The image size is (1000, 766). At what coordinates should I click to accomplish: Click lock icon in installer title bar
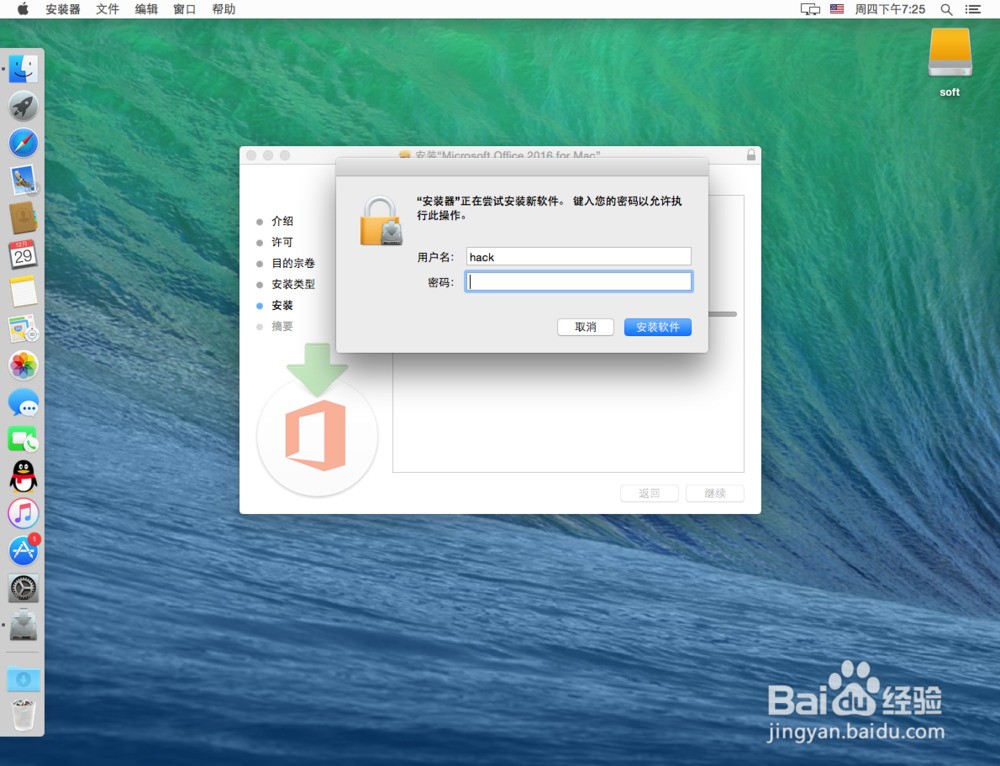click(751, 154)
